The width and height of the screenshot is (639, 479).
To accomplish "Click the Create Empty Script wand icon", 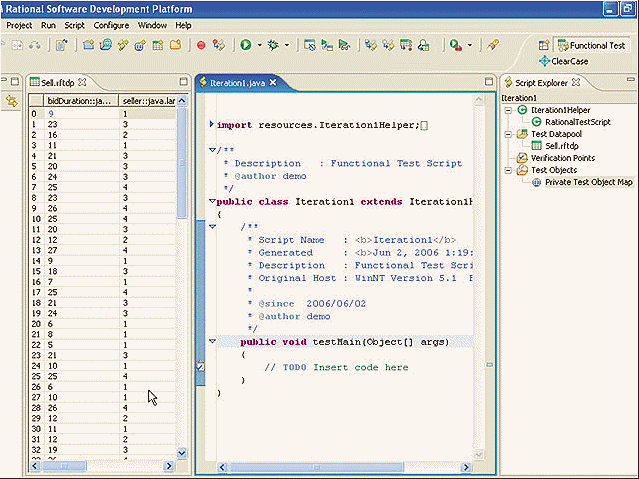I will (123, 45).
